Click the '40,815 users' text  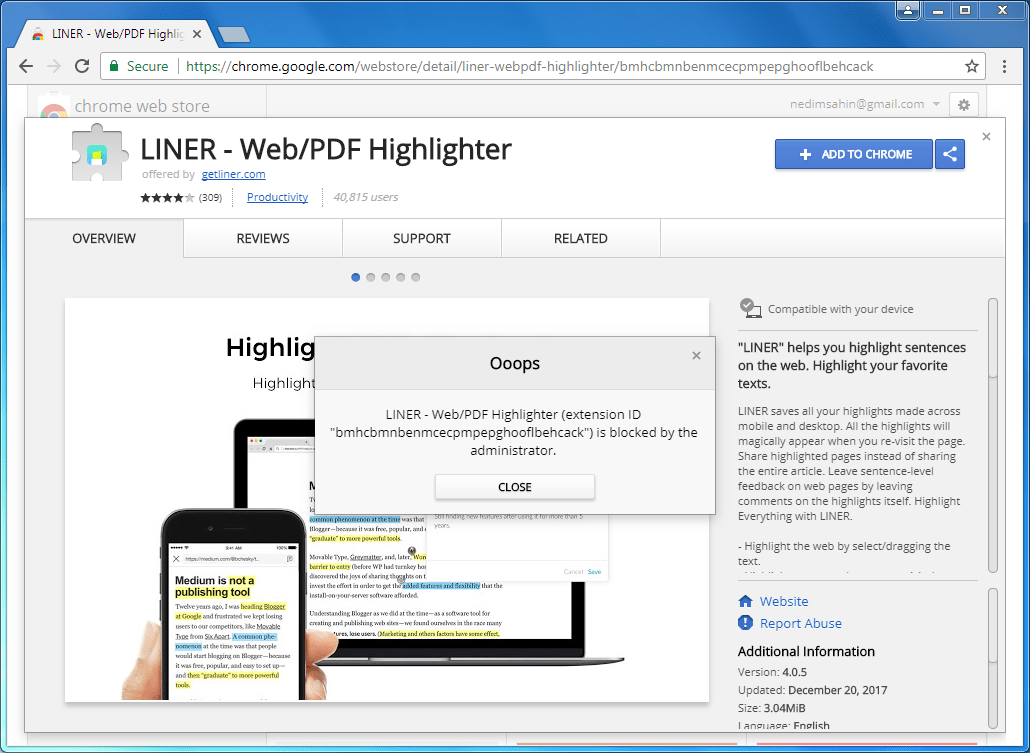coord(365,197)
